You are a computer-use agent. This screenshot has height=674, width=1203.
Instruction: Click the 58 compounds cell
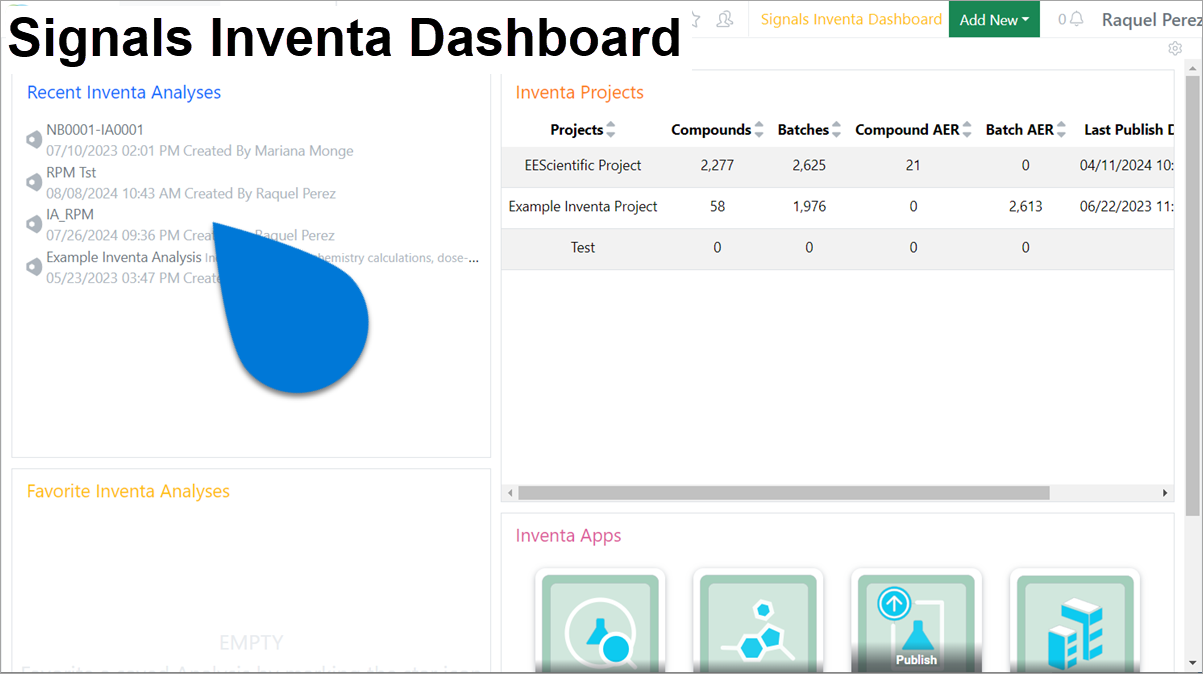coord(717,206)
